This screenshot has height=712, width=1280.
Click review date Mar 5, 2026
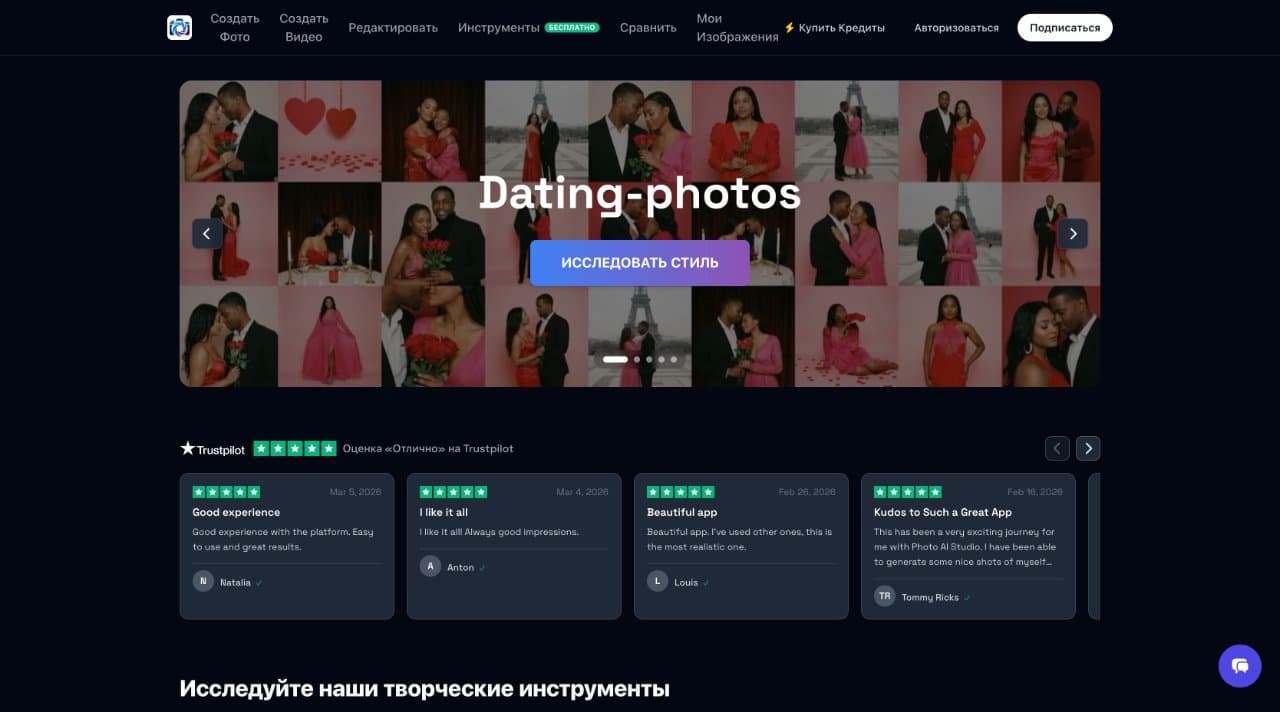click(x=355, y=492)
